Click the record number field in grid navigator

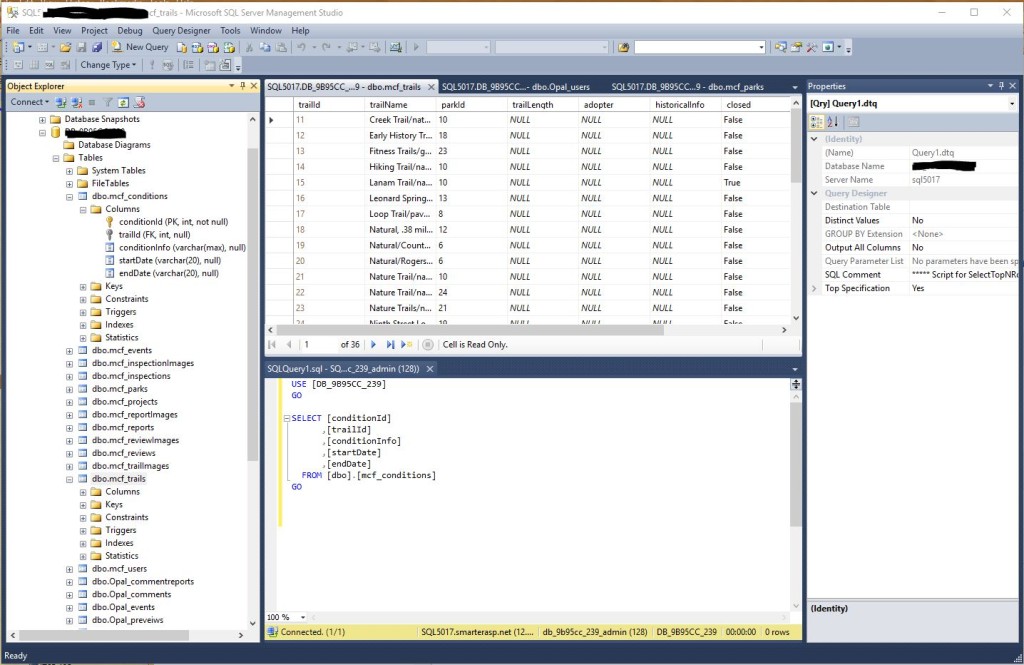coord(318,344)
